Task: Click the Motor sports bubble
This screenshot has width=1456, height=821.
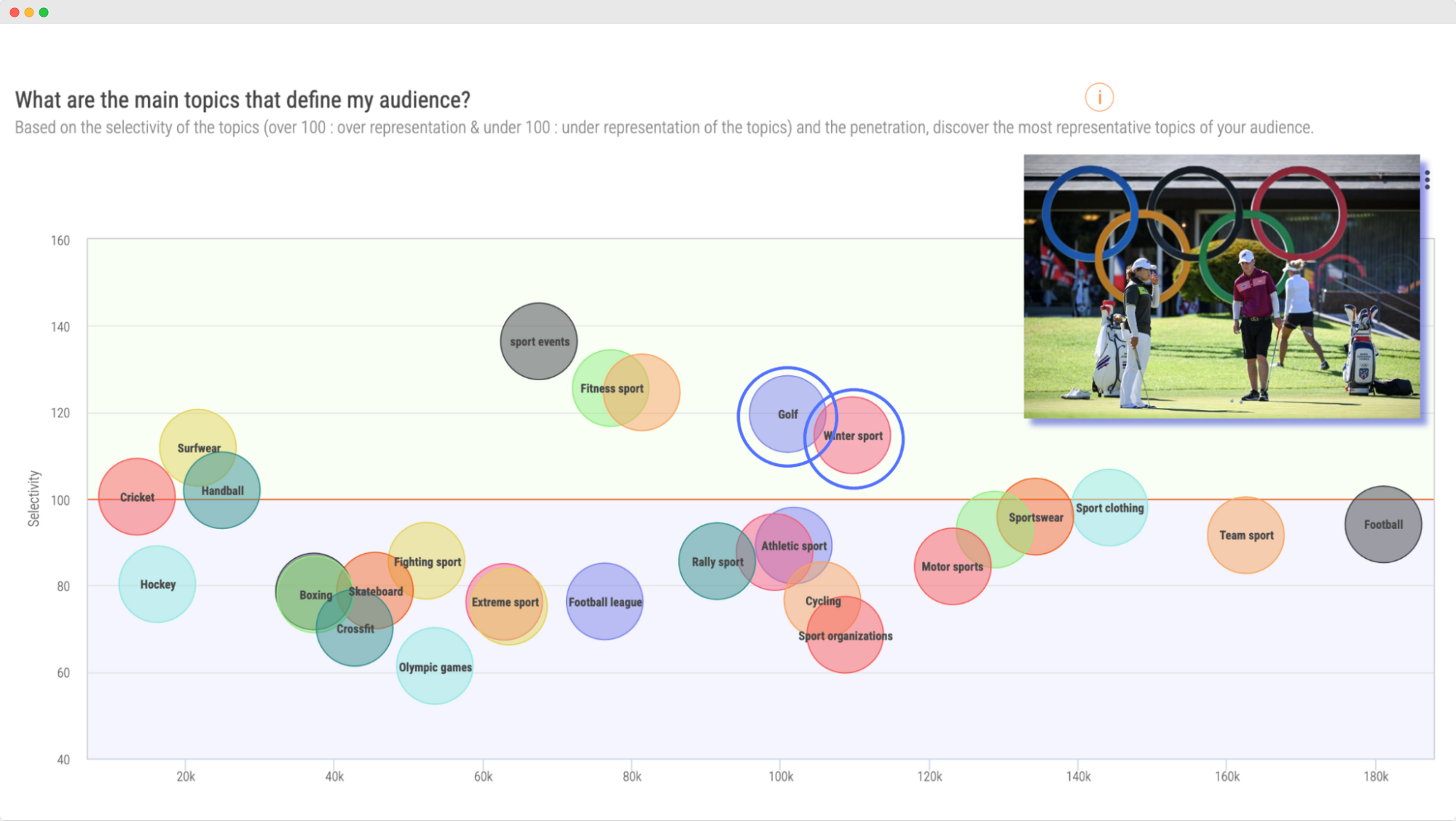Action: point(951,565)
